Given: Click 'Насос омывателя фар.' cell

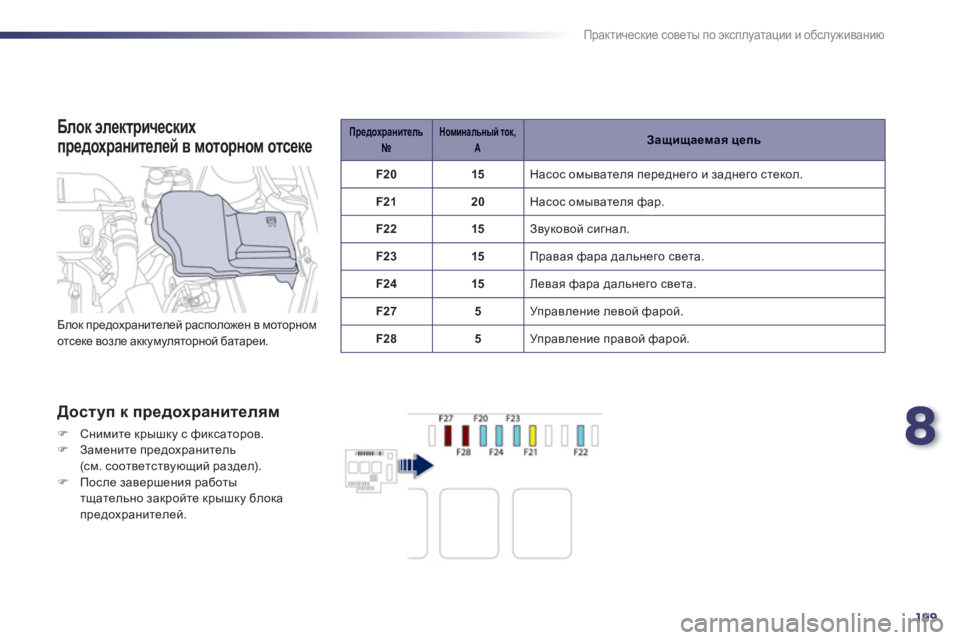Looking at the screenshot, I should pyautogui.click(x=704, y=201).
